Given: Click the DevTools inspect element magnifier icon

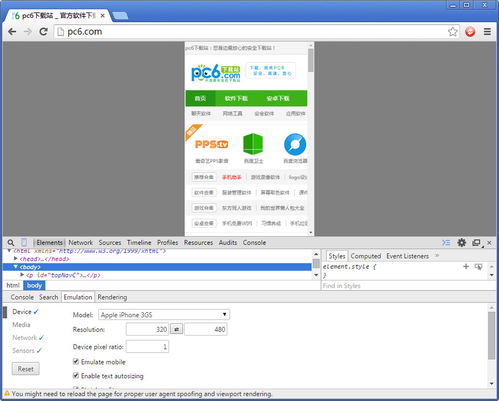Looking at the screenshot, I should pos(11,243).
